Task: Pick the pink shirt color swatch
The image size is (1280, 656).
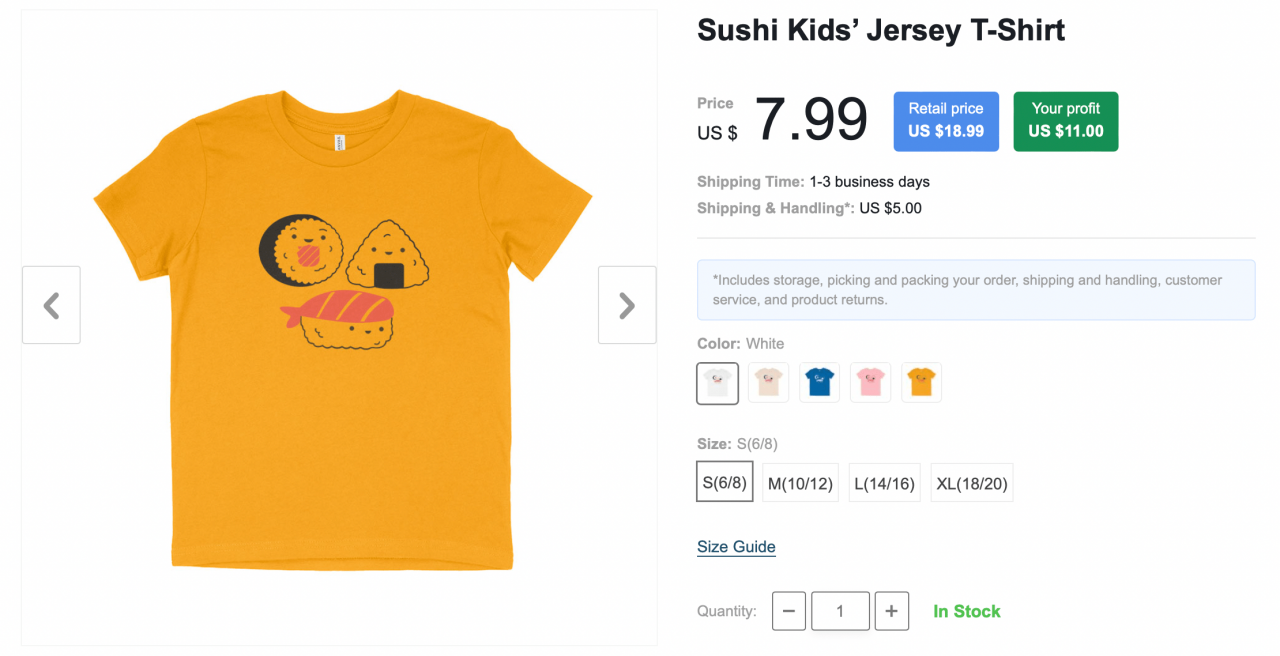Action: (x=870, y=382)
